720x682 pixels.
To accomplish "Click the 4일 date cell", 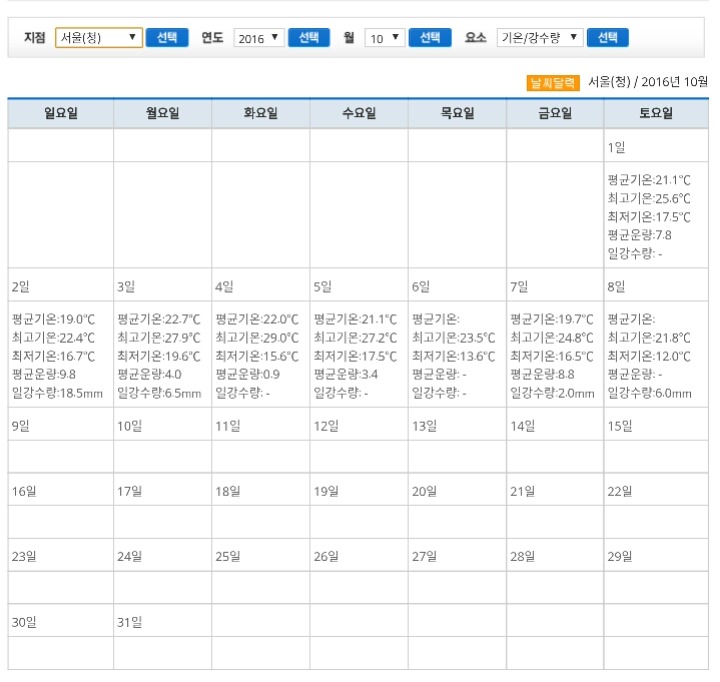I will (261, 285).
